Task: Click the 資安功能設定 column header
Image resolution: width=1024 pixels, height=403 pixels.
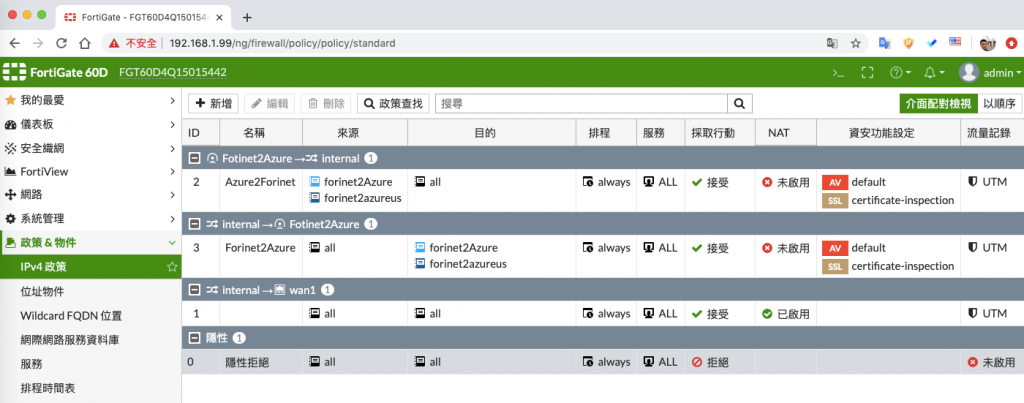Action: (x=888, y=133)
